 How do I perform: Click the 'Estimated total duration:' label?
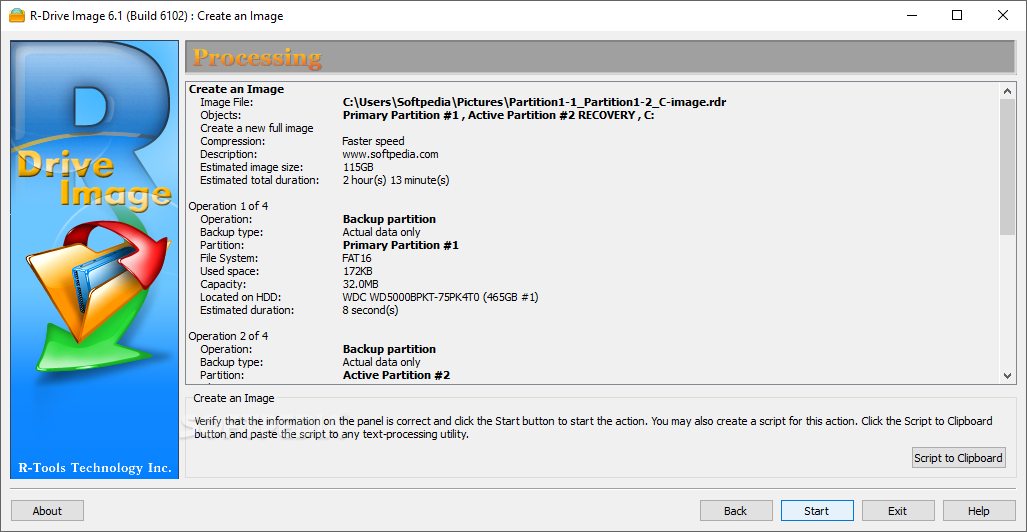(x=259, y=180)
